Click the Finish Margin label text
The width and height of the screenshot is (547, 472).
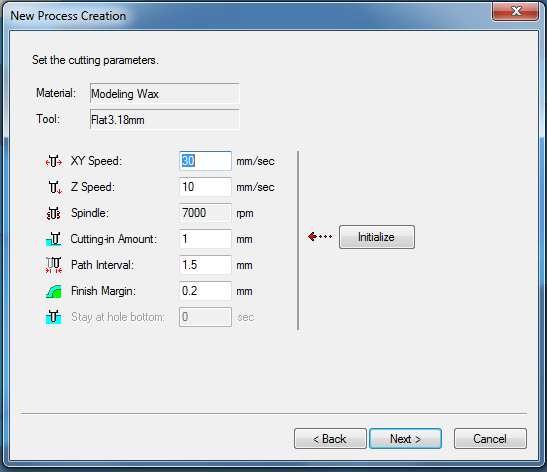point(103,291)
